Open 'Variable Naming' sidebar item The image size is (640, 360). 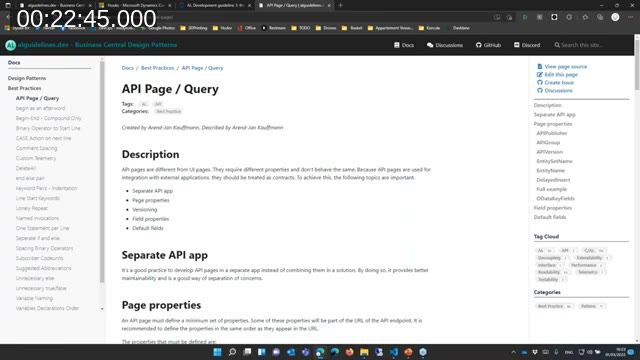pyautogui.click(x=34, y=298)
